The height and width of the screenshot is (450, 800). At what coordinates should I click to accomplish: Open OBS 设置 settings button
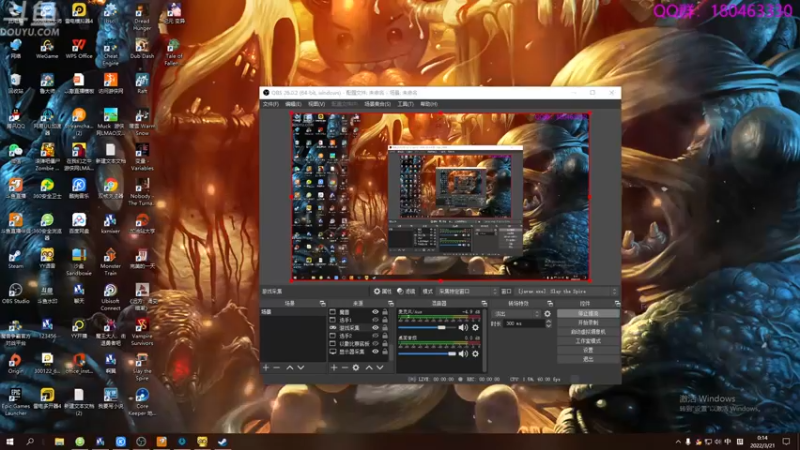point(588,351)
